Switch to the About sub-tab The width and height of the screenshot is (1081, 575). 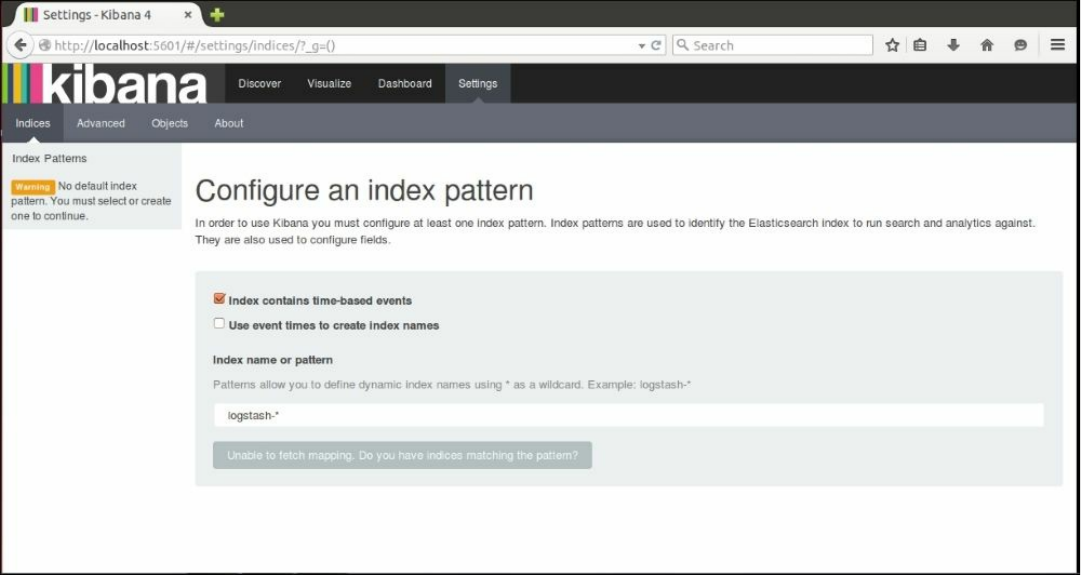coord(229,123)
